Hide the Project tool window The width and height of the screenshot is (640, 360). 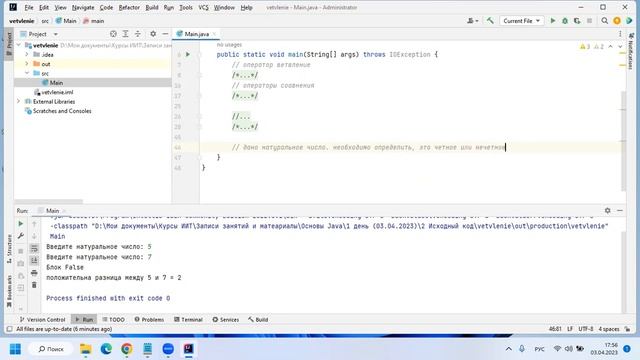(x=165, y=34)
